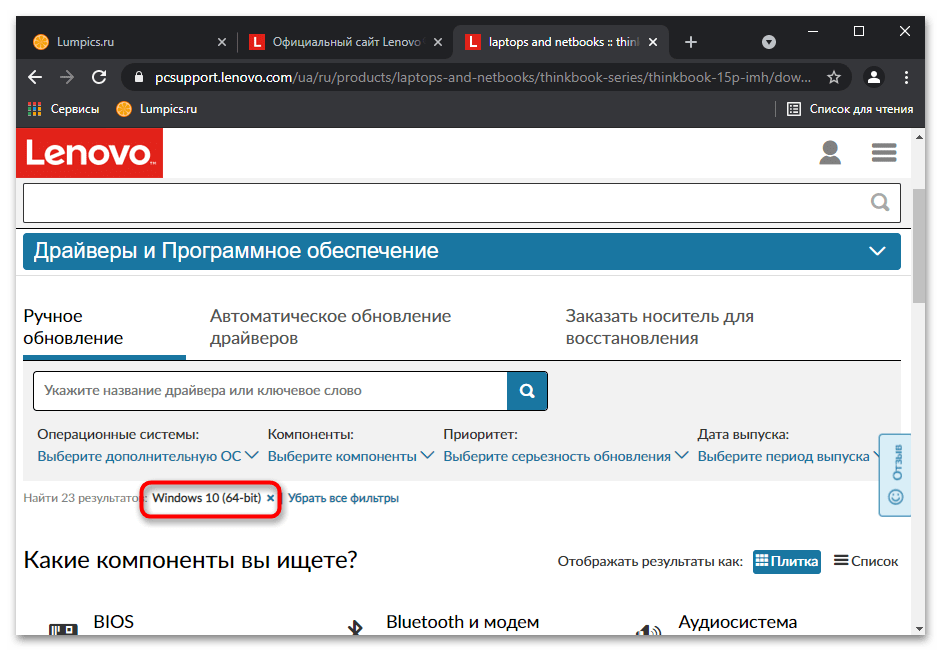The image size is (941, 651).
Task: Open a new tab with plus button
Action: [x=691, y=42]
